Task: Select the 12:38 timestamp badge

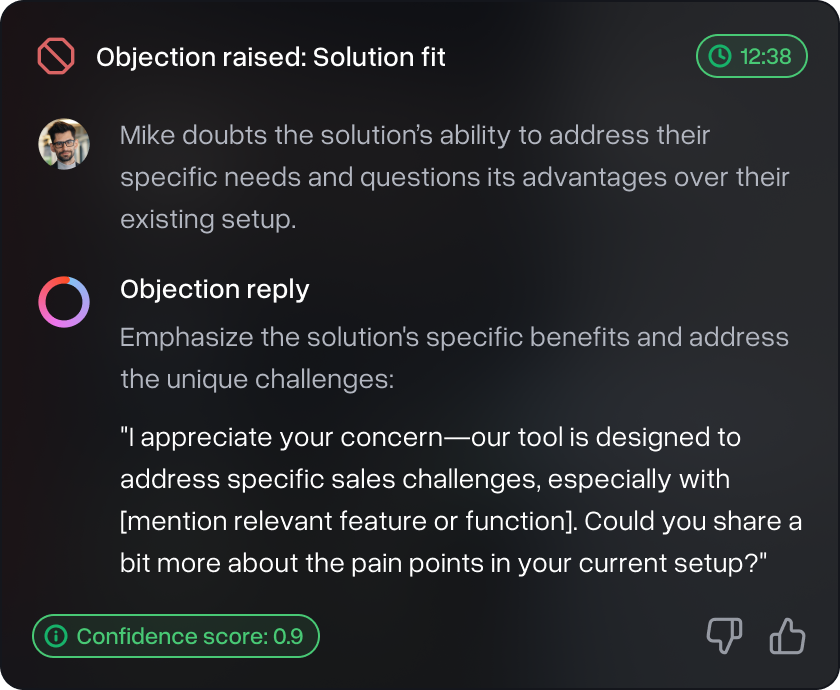Action: (750, 57)
